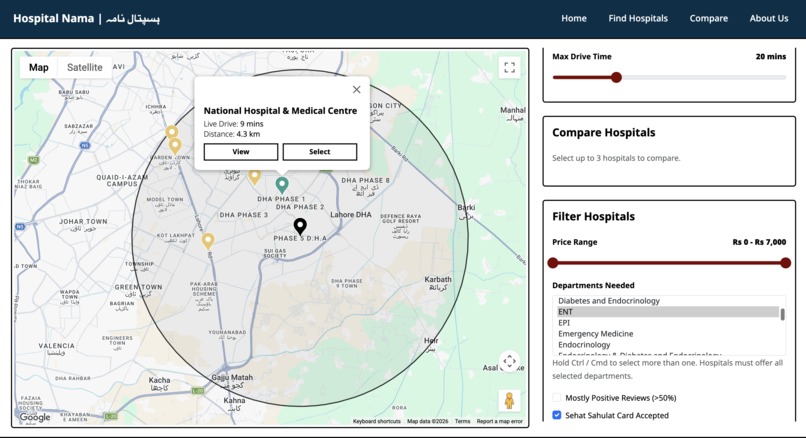Open the Compare page
The image size is (806, 438).
click(x=708, y=19)
